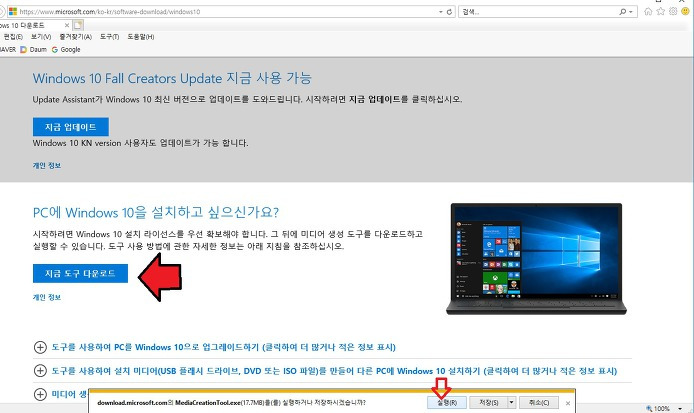The width and height of the screenshot is (694, 413).
Task: Open the 도움말(H) menu
Action: click(141, 37)
